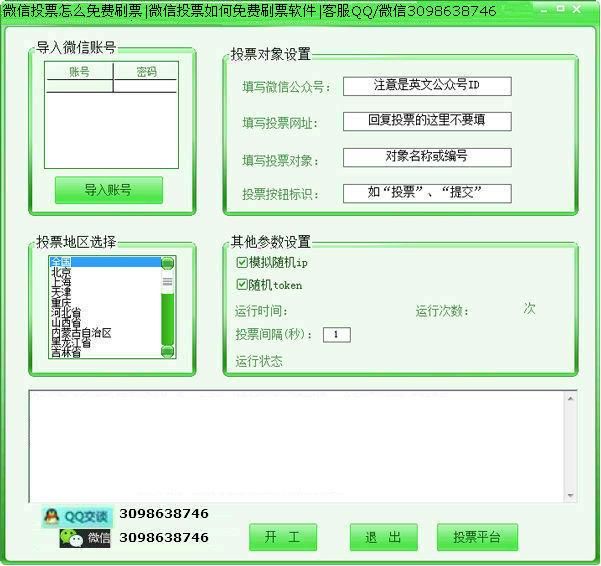Close the vote software window
The width and height of the screenshot is (601, 566).
[576, 9]
